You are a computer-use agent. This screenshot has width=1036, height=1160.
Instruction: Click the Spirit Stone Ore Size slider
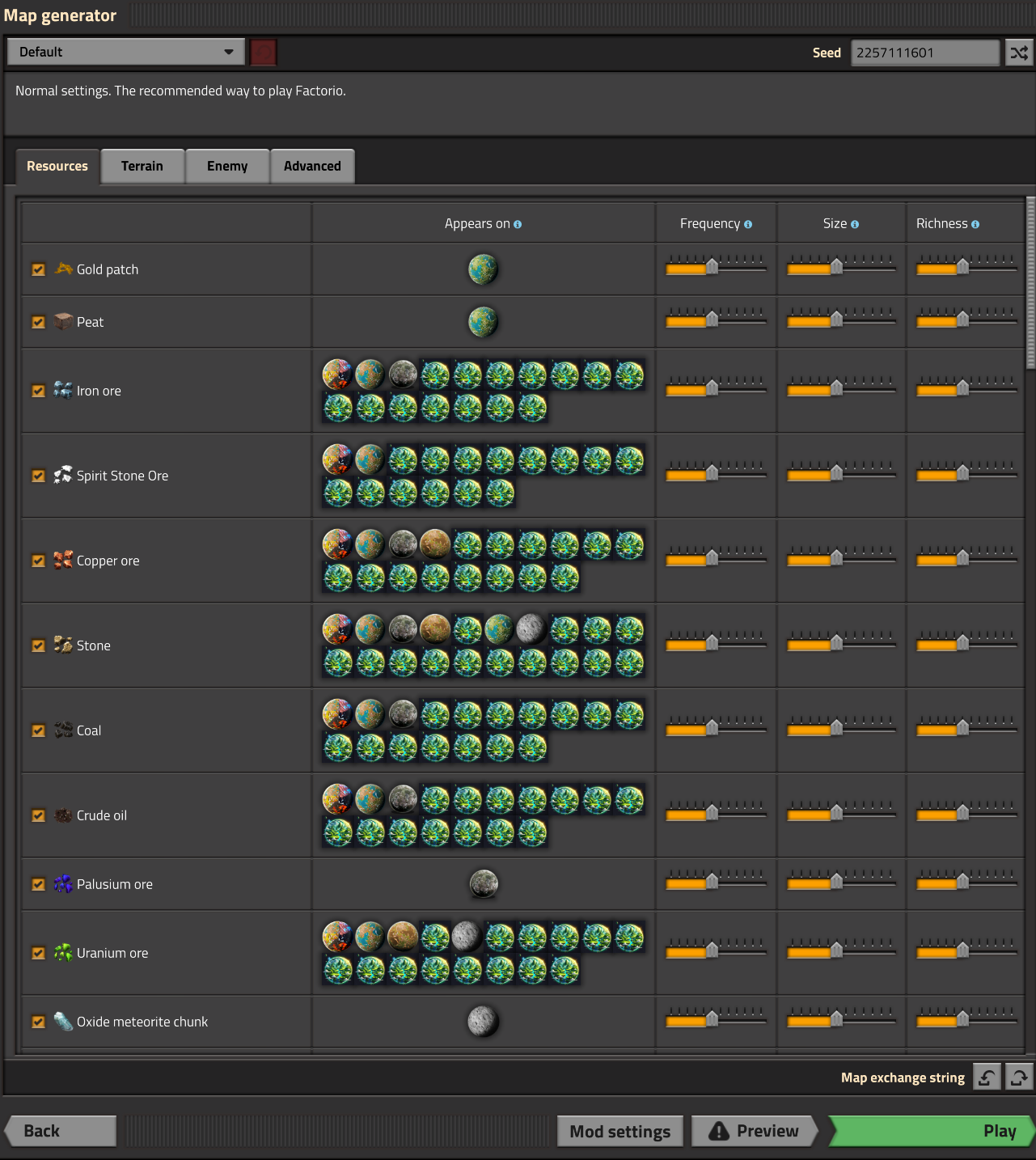coord(841,472)
